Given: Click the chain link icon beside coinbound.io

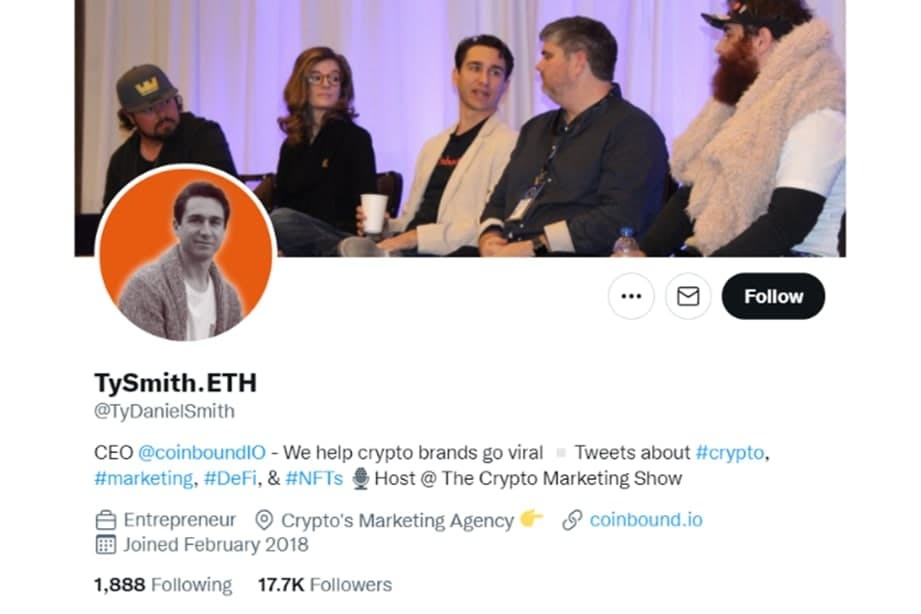Looking at the screenshot, I should pos(572,520).
